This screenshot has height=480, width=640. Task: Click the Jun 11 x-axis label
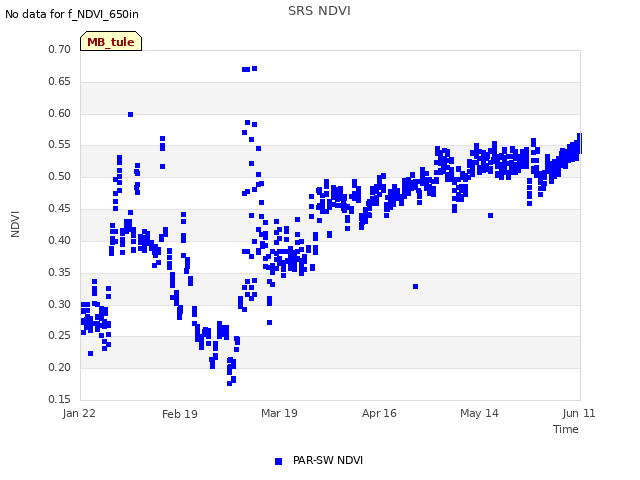(x=579, y=413)
